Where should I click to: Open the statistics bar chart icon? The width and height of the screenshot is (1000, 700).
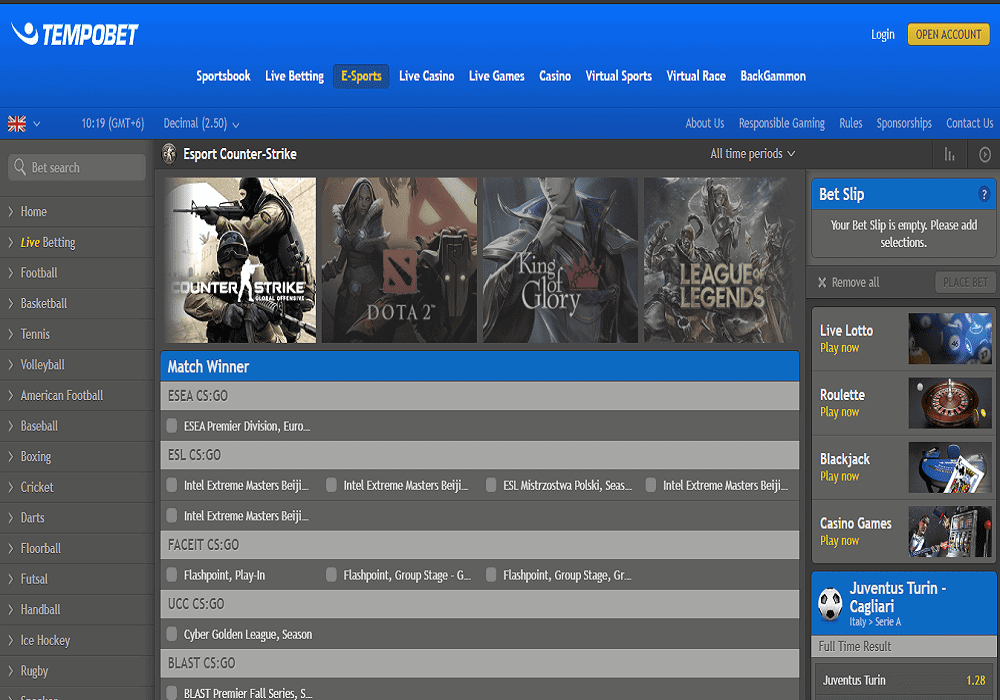tap(949, 154)
